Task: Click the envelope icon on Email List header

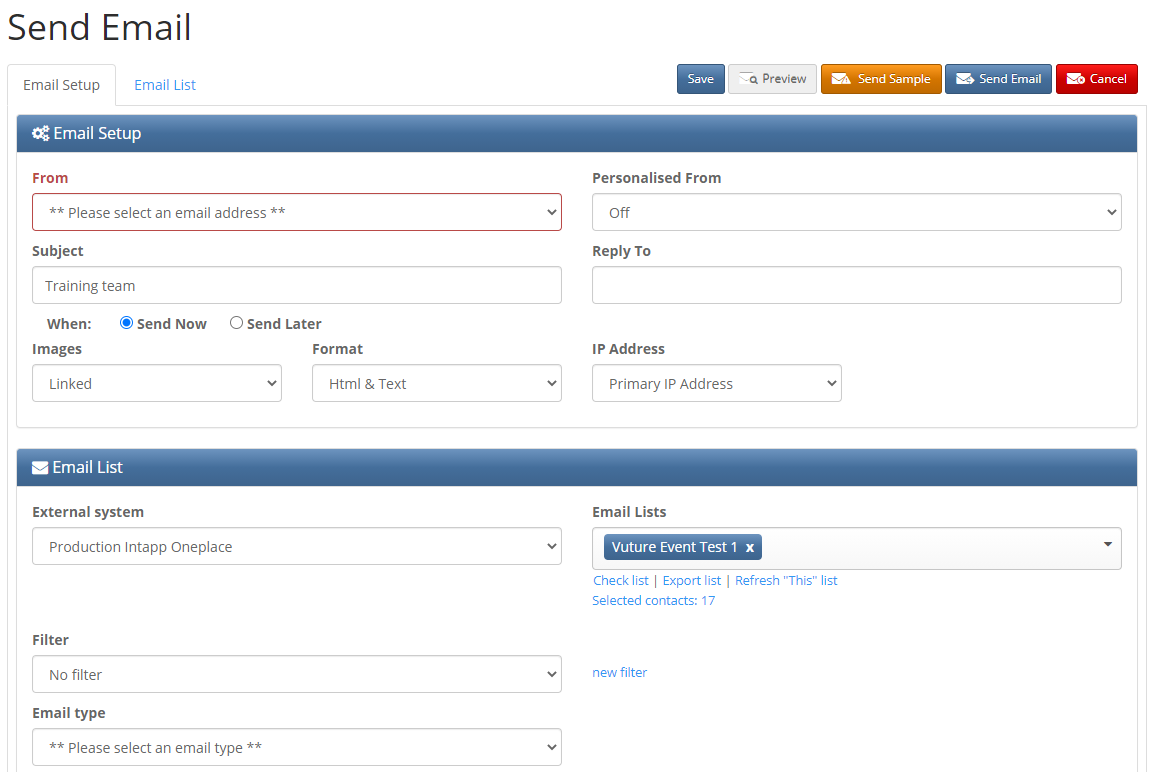Action: point(39,467)
